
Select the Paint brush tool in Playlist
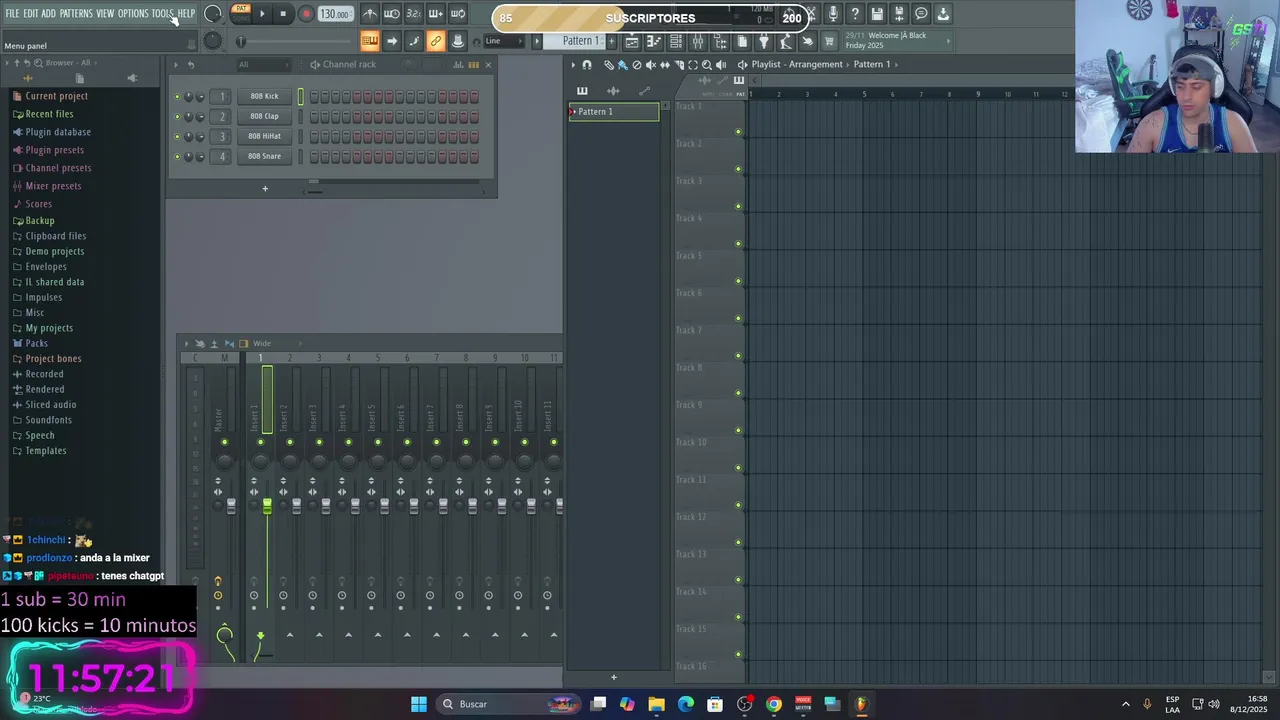[622, 65]
